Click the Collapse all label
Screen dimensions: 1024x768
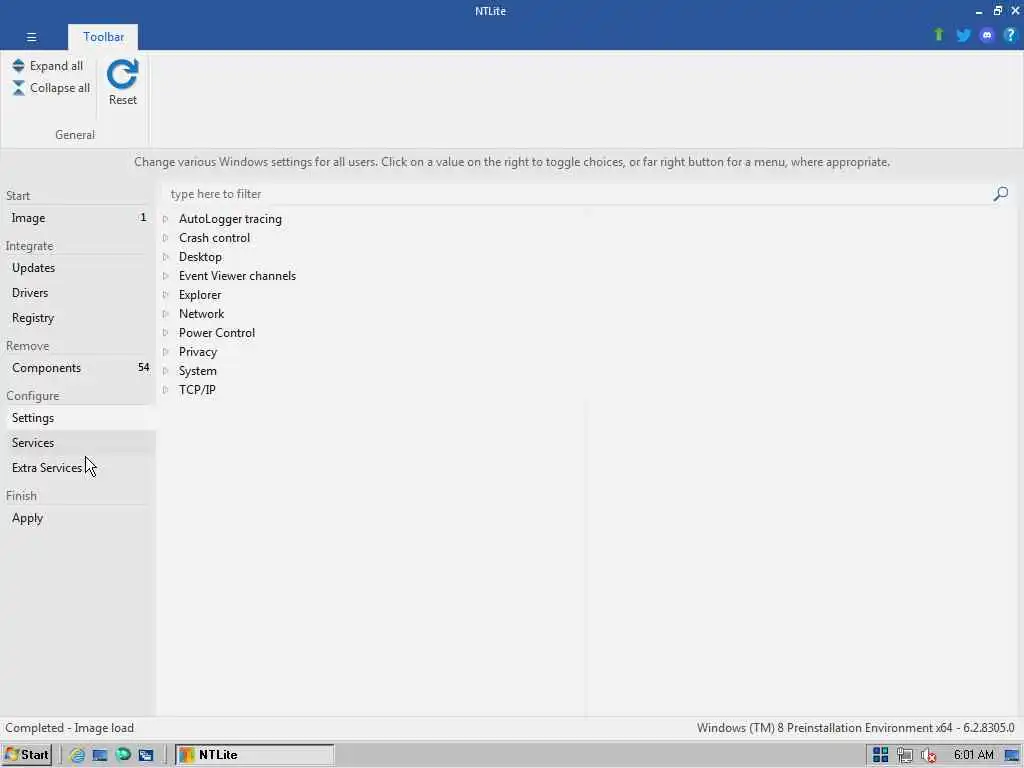(60, 88)
